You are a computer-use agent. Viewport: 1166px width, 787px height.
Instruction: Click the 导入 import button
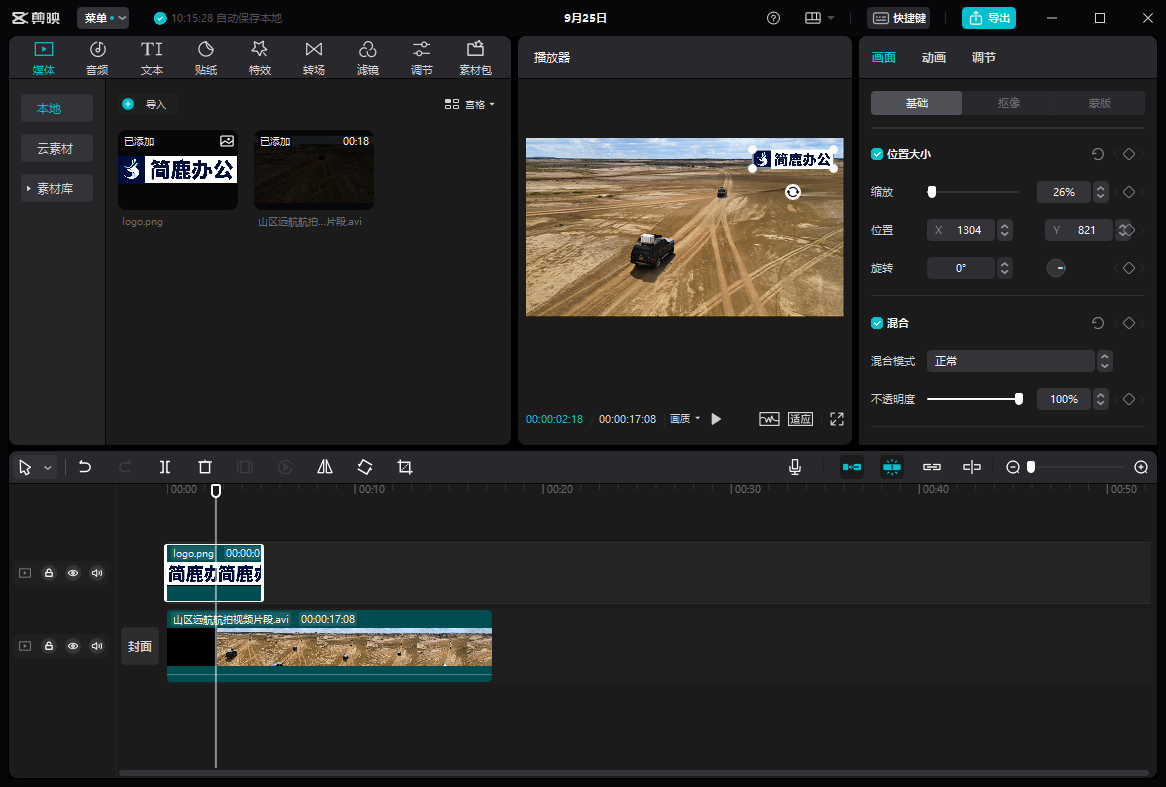146,104
